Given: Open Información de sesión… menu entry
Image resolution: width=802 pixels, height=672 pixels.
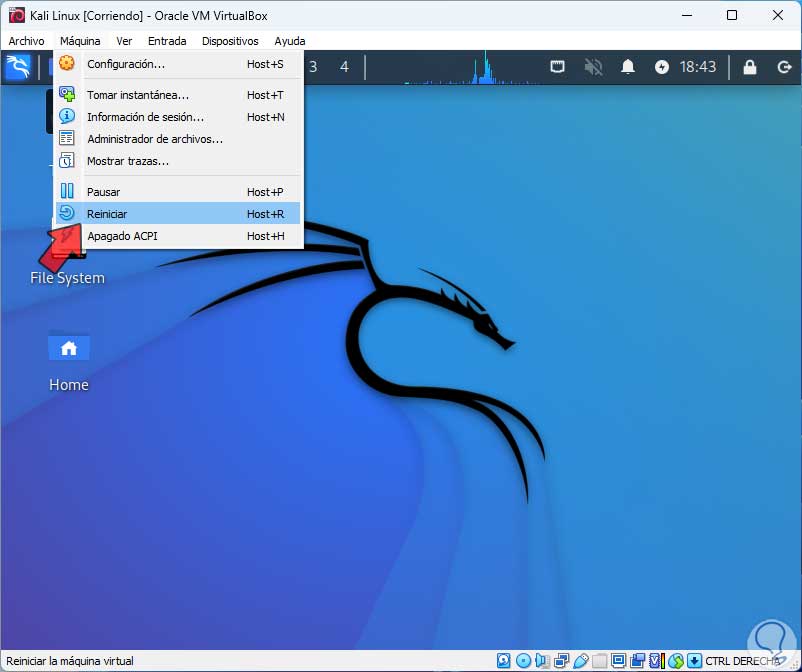Looking at the screenshot, I should pos(177,117).
